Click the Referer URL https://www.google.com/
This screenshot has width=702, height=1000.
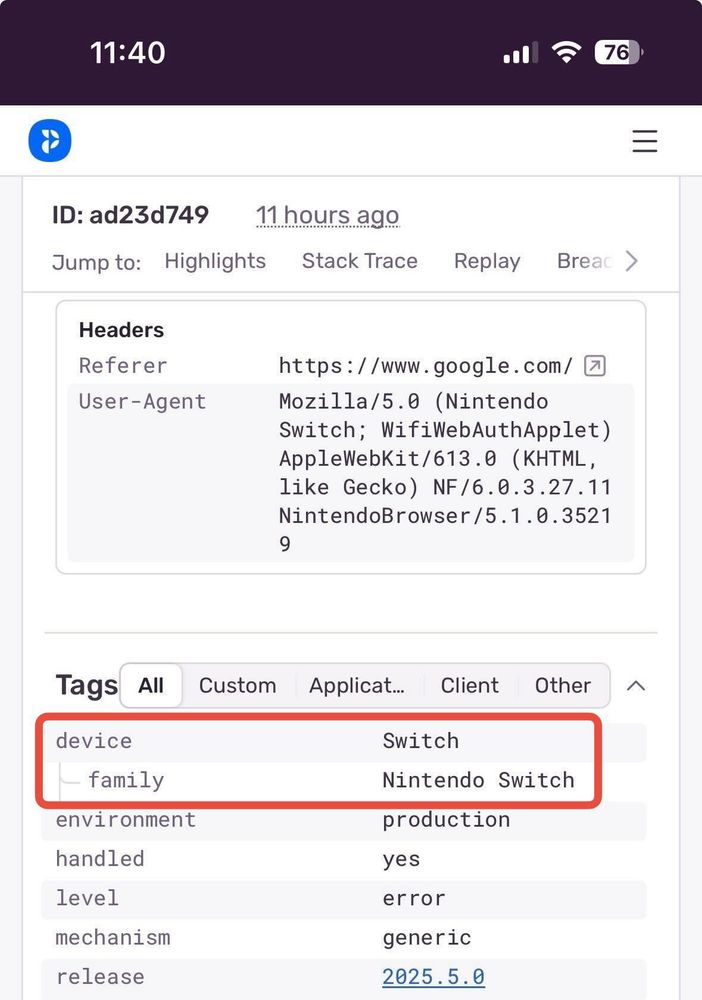(426, 366)
